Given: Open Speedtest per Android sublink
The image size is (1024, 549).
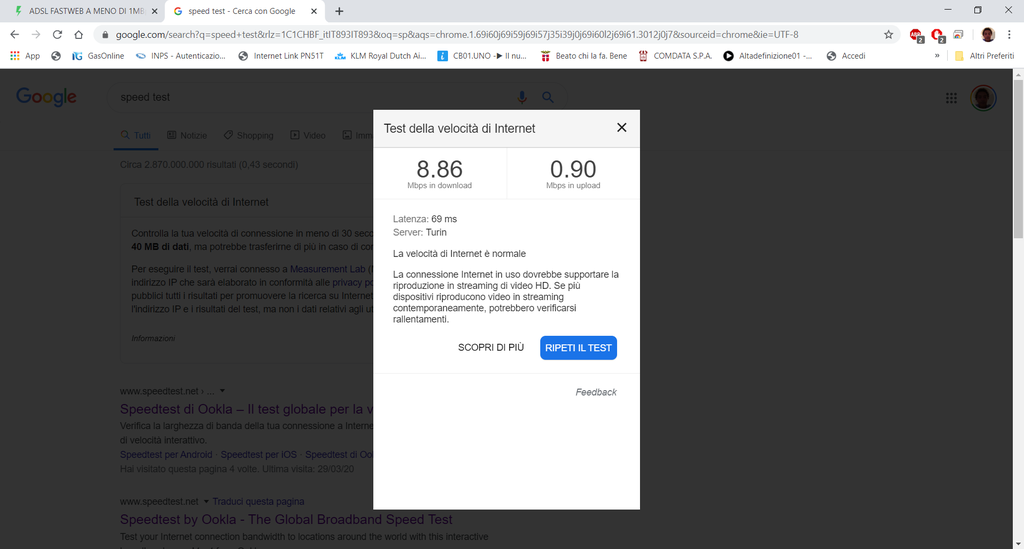Looking at the screenshot, I should click(166, 454).
